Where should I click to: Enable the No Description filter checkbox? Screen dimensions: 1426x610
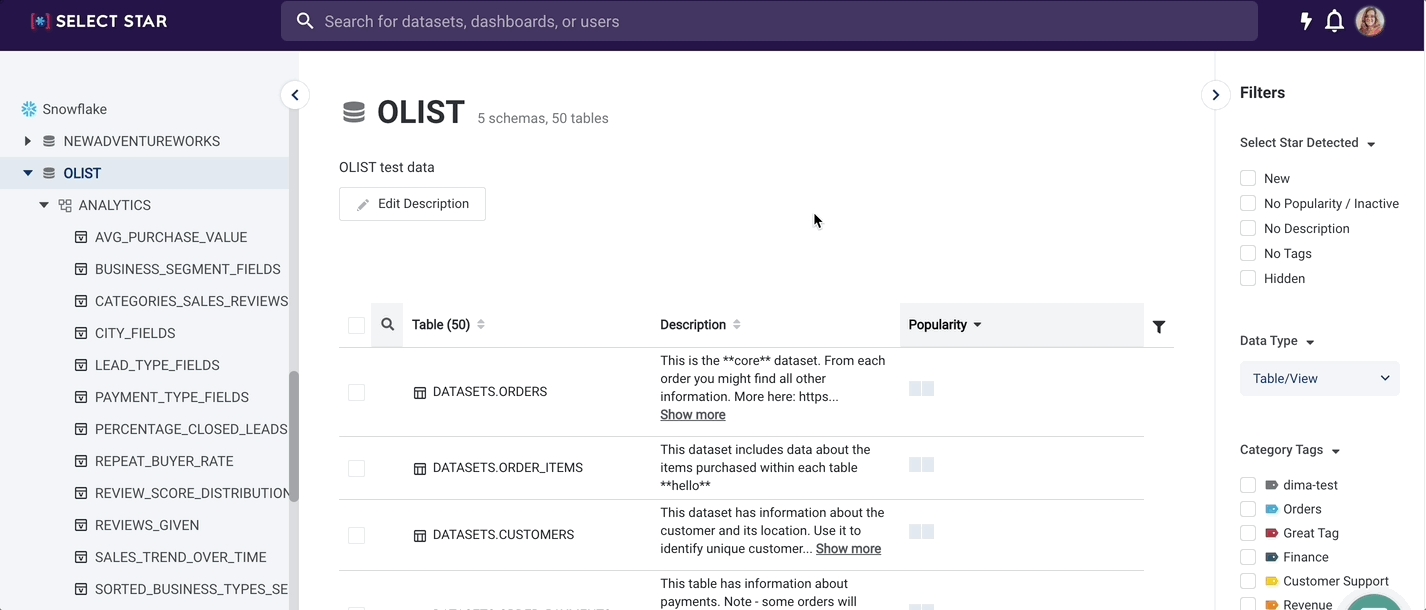pos(1248,229)
